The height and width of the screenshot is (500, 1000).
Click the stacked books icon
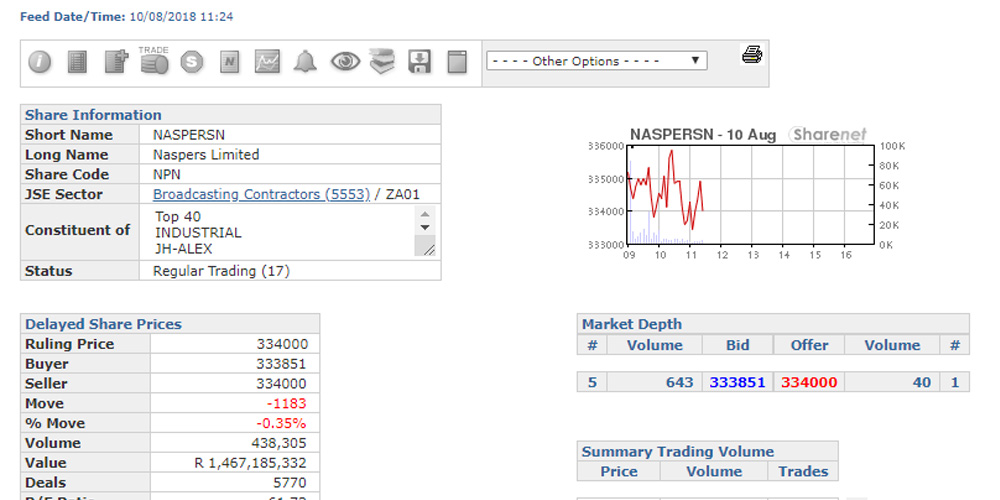coord(382,62)
